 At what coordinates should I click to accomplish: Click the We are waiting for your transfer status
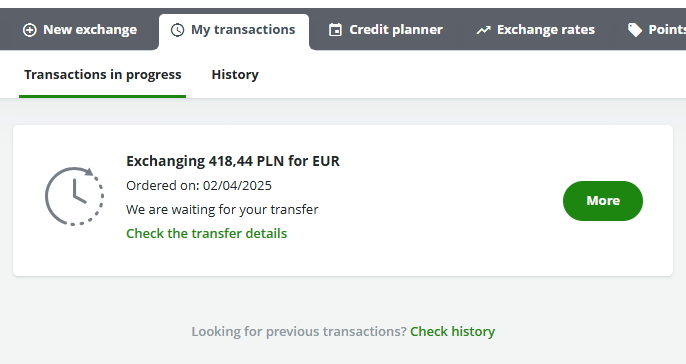pyautogui.click(x=222, y=210)
